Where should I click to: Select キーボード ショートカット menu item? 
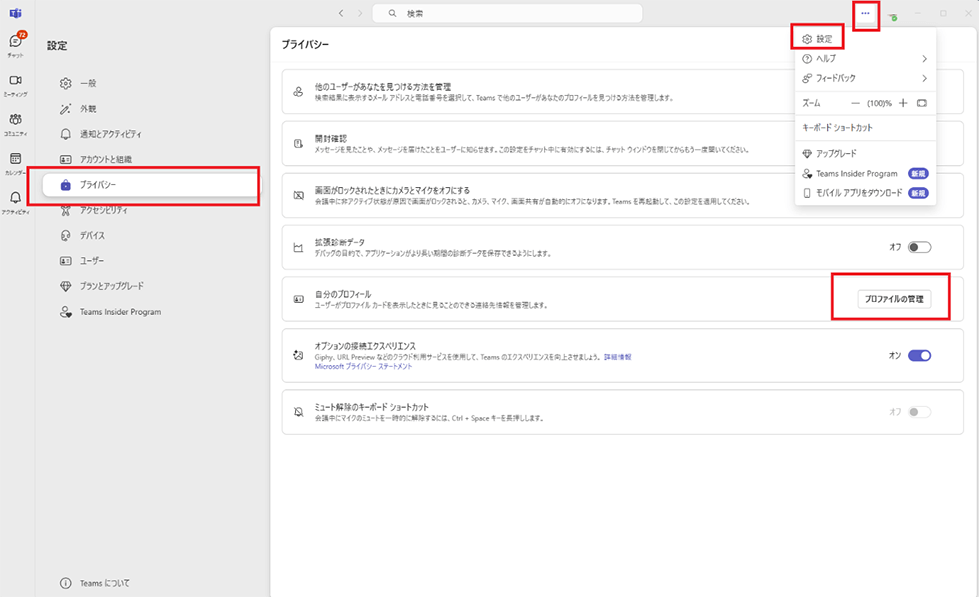click(x=837, y=128)
